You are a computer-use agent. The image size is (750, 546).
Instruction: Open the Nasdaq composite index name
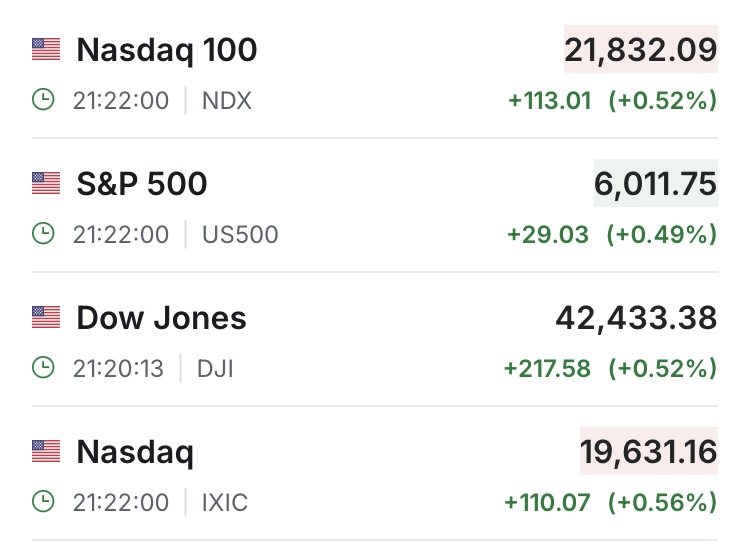pos(135,451)
